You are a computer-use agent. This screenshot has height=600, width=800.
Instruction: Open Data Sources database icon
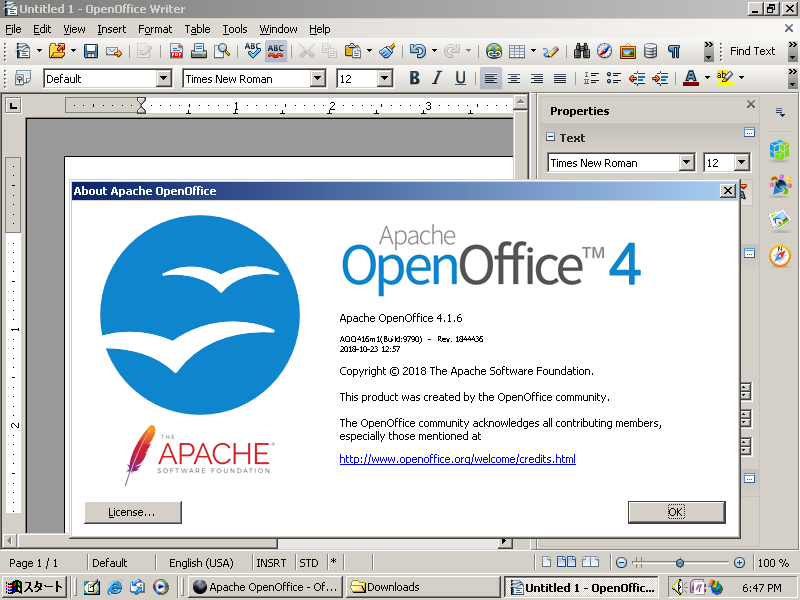pyautogui.click(x=651, y=51)
